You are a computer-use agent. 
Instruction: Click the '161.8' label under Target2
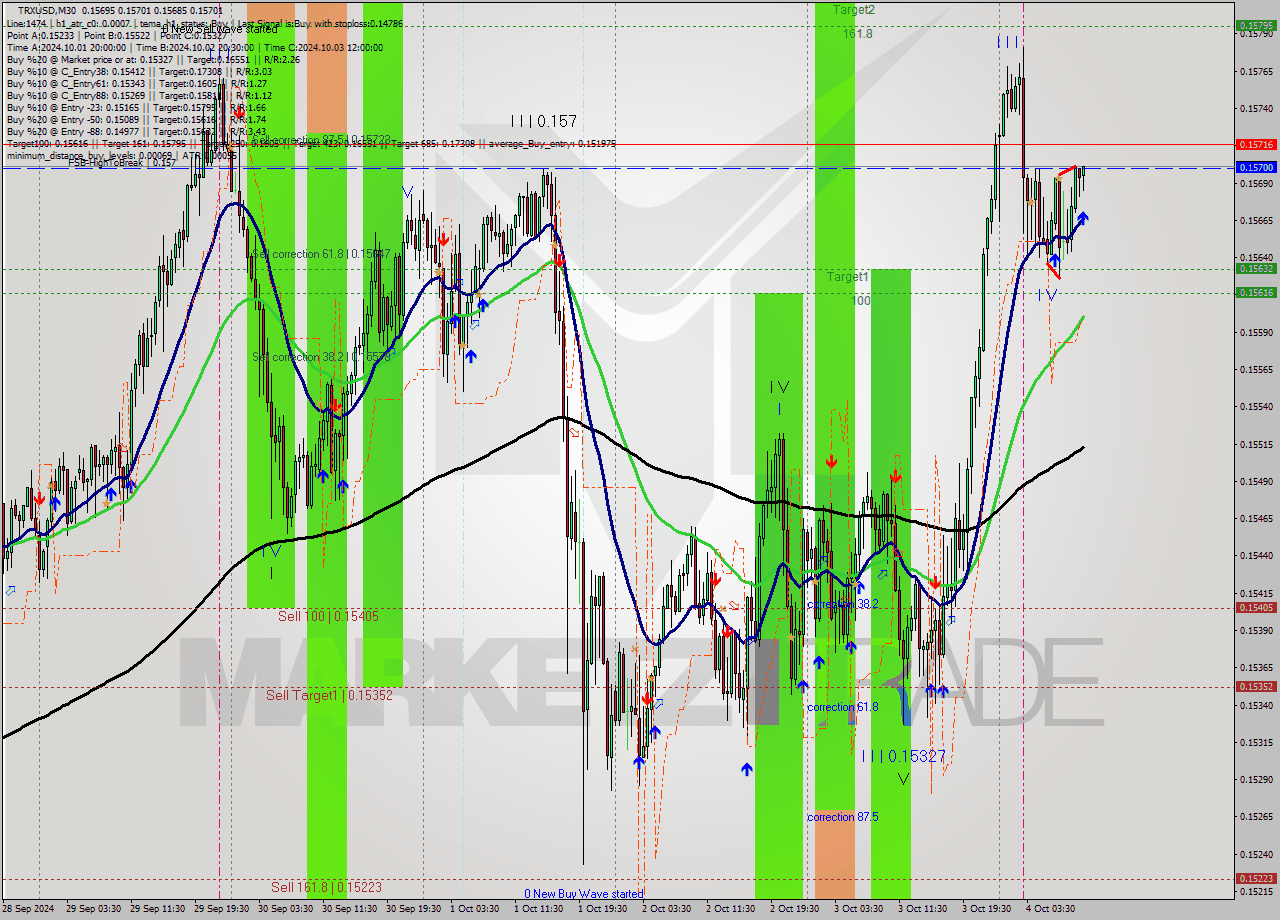point(857,33)
